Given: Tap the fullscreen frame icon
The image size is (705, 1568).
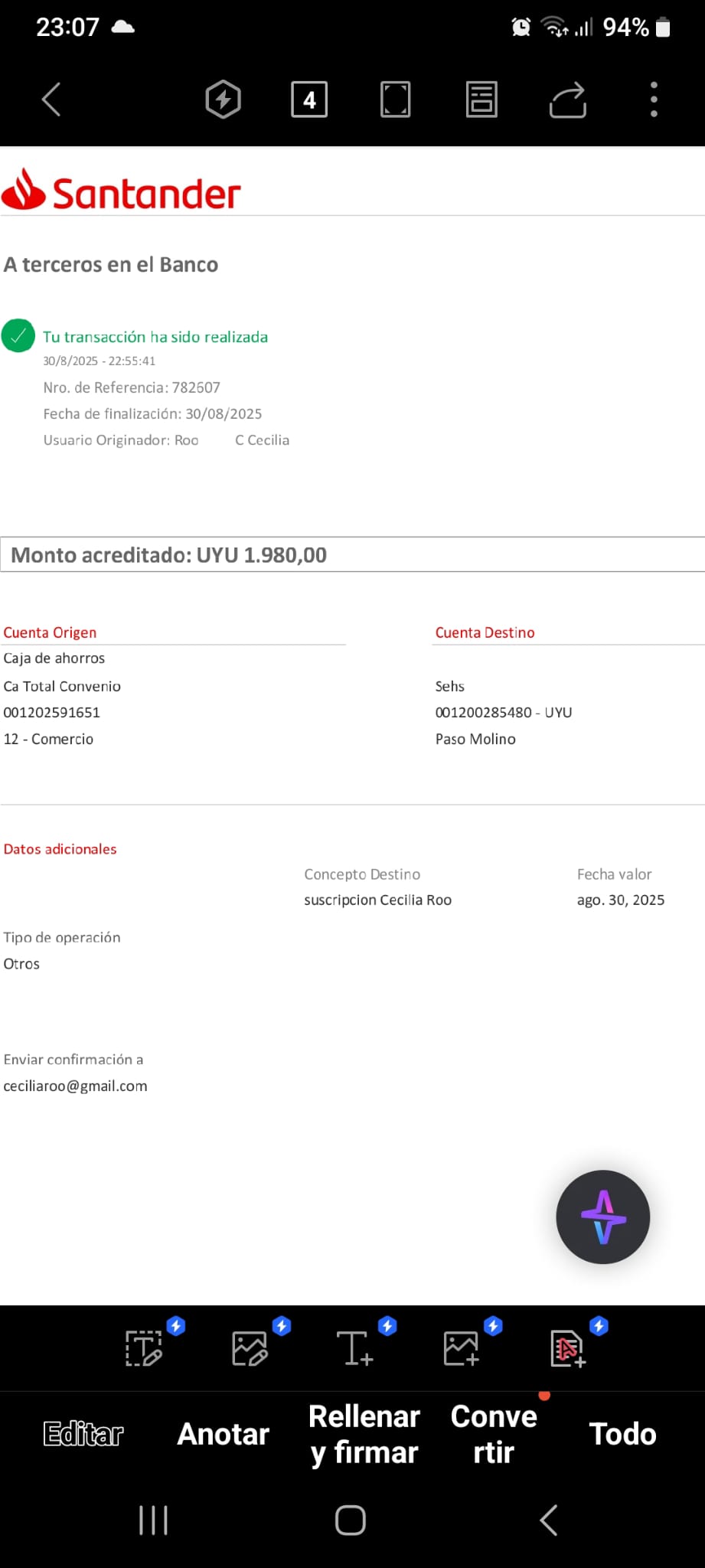Looking at the screenshot, I should click(x=395, y=100).
